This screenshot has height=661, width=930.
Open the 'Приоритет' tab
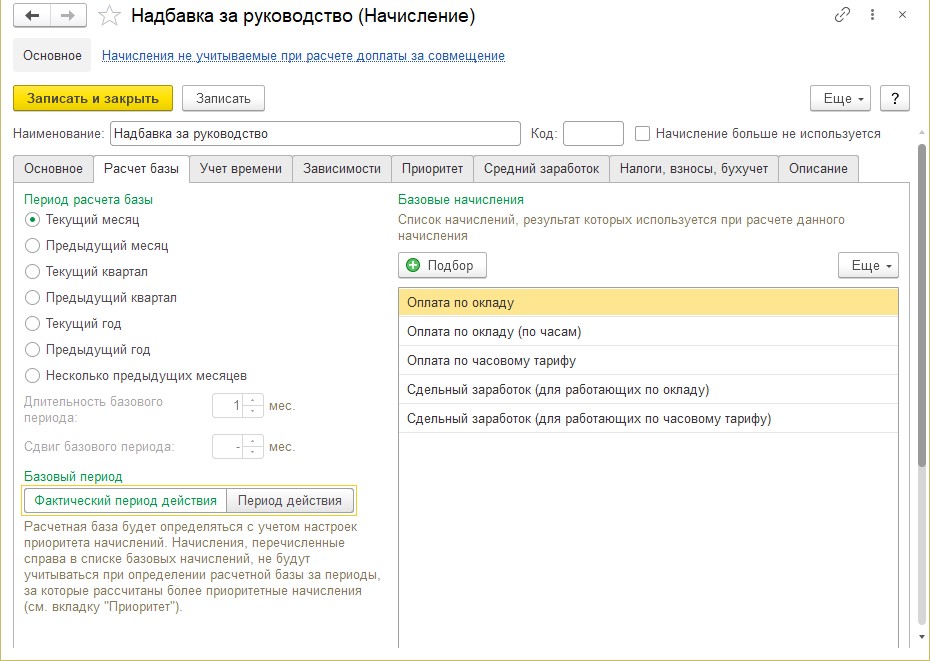(x=432, y=169)
